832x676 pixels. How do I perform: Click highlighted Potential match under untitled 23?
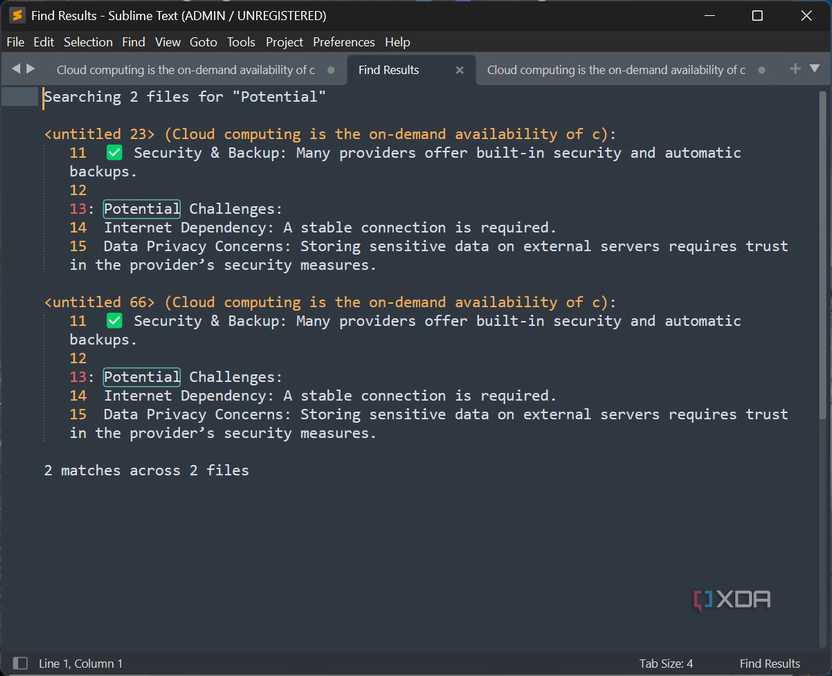(x=142, y=209)
